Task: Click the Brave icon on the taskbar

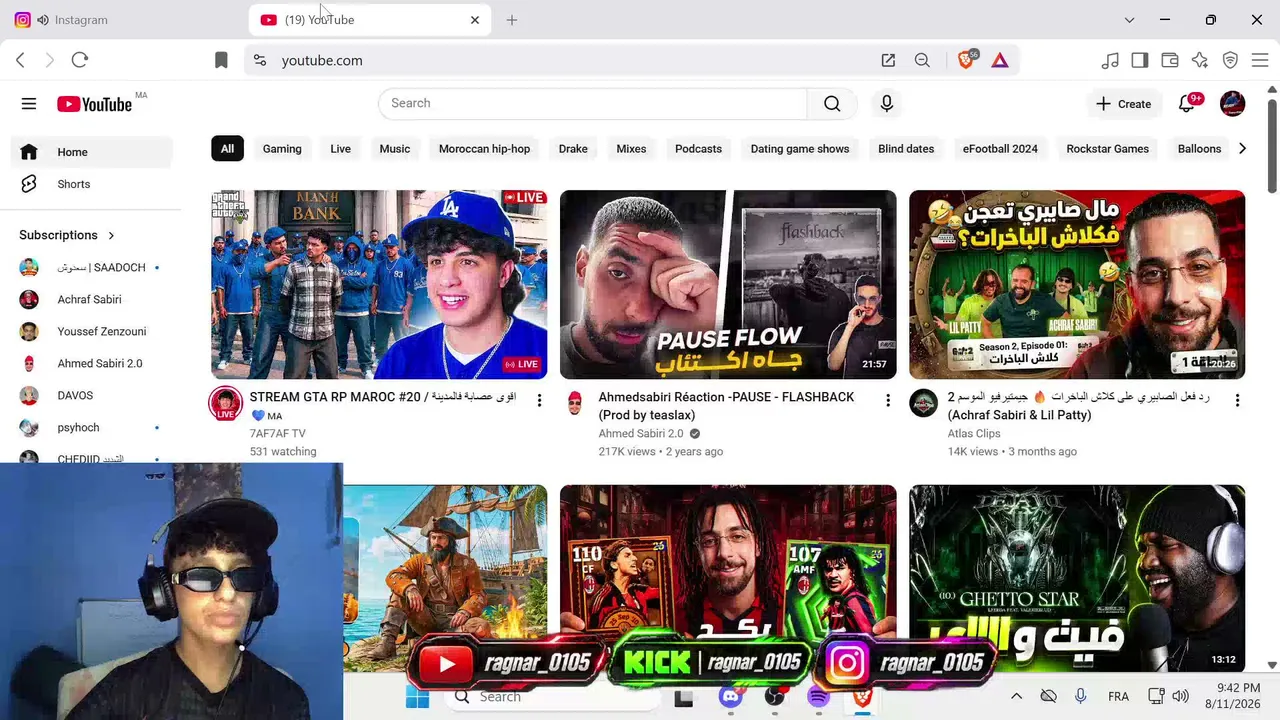Action: (x=863, y=696)
